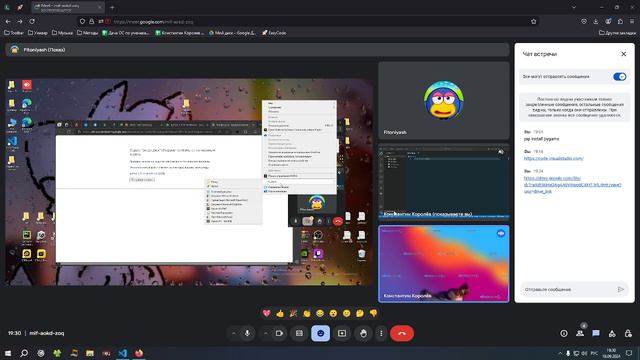
Task: Select Konstantin Korolev's camera tile
Action: [444, 264]
